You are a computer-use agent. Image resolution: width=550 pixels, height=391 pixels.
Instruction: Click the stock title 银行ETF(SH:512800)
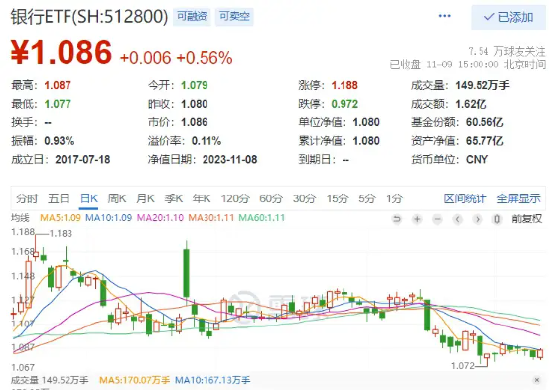89,16
